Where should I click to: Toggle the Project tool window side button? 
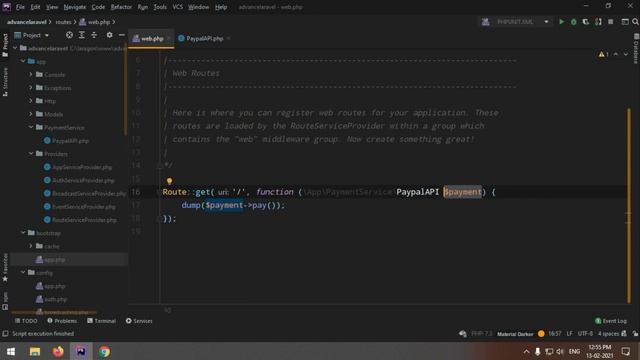[5, 45]
